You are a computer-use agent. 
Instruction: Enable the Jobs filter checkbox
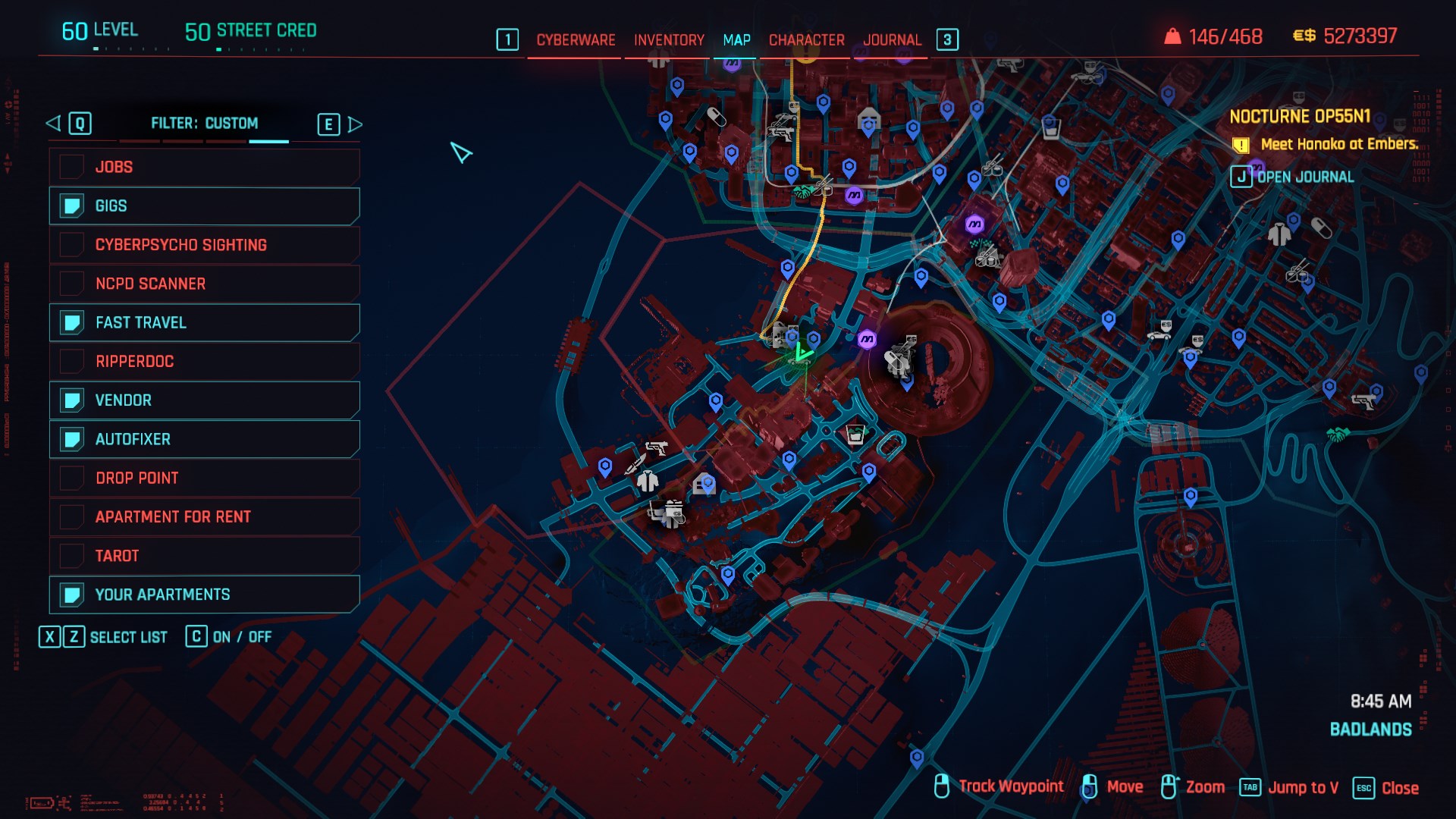coord(72,167)
